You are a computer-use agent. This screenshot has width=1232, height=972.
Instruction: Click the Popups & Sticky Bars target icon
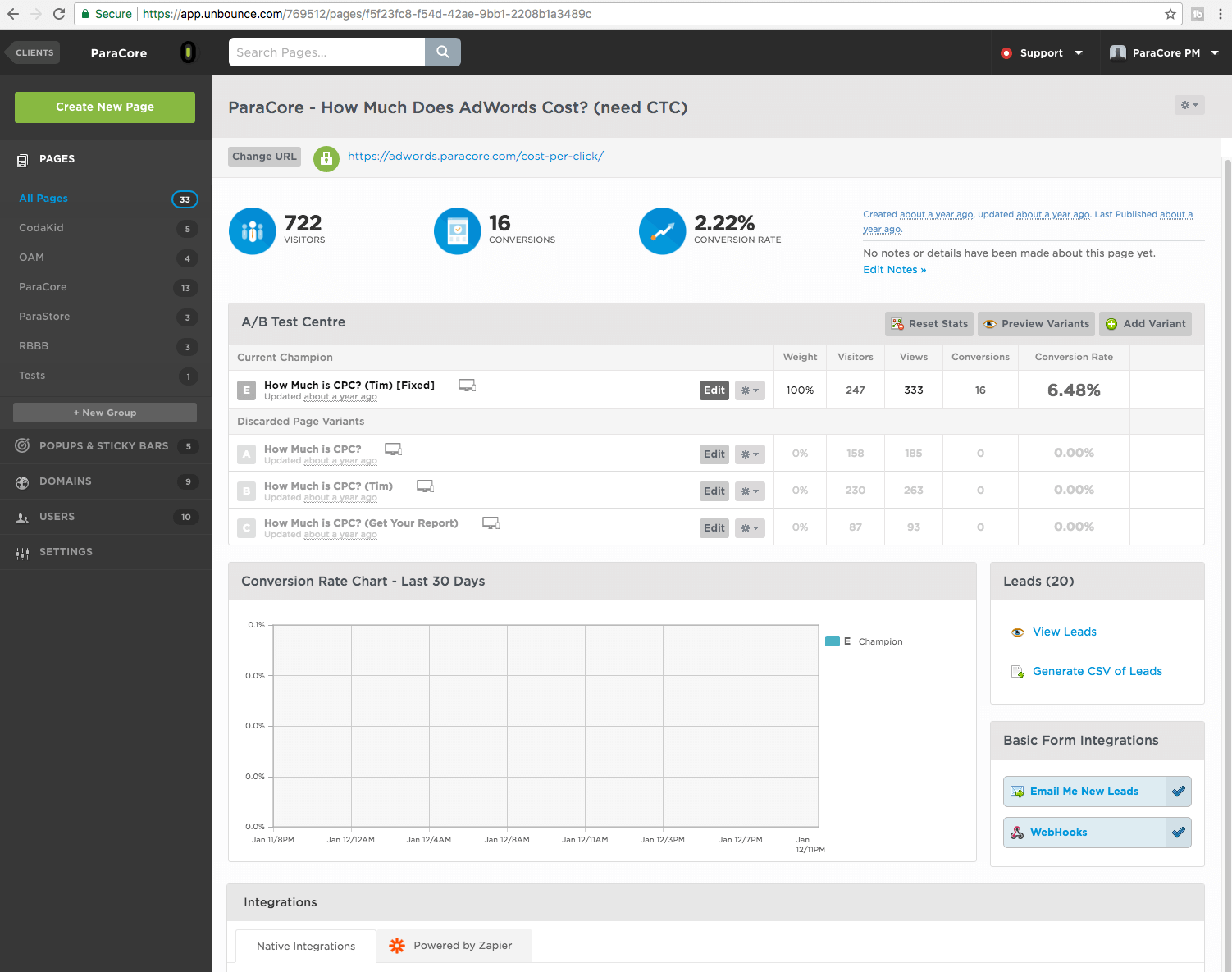tap(22, 446)
